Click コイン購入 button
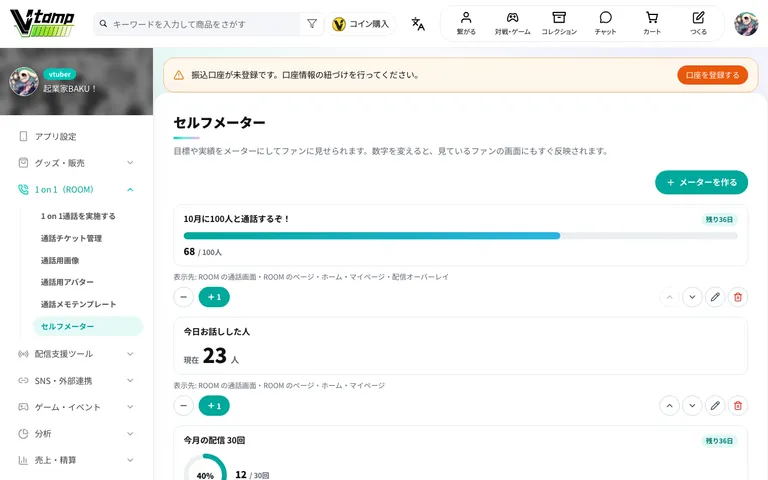This screenshot has height=480, width=768. (360, 24)
